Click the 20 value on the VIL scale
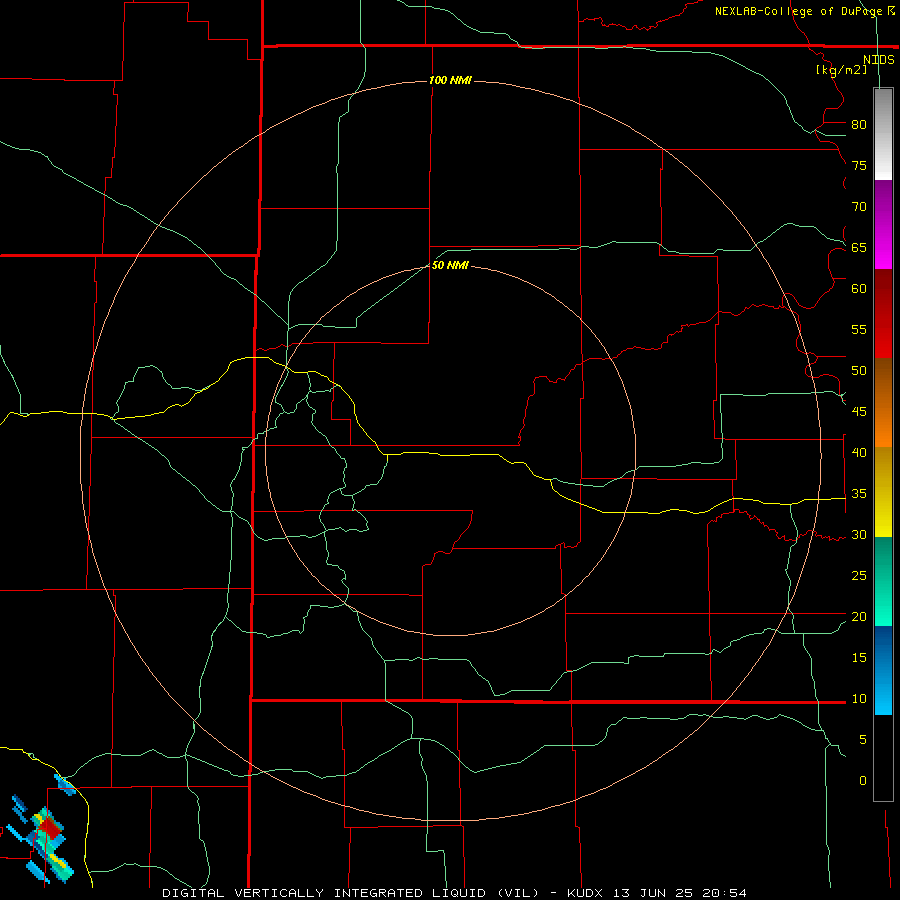Viewport: 900px width, 900px height. tap(859, 616)
